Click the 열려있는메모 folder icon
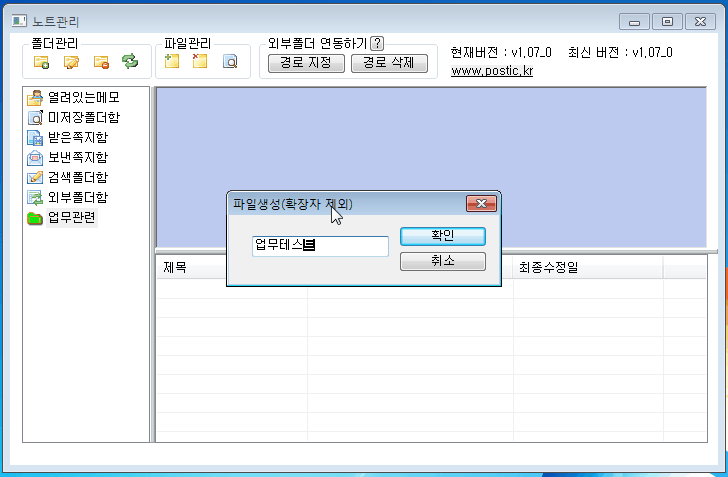This screenshot has height=477, width=728. 35,98
